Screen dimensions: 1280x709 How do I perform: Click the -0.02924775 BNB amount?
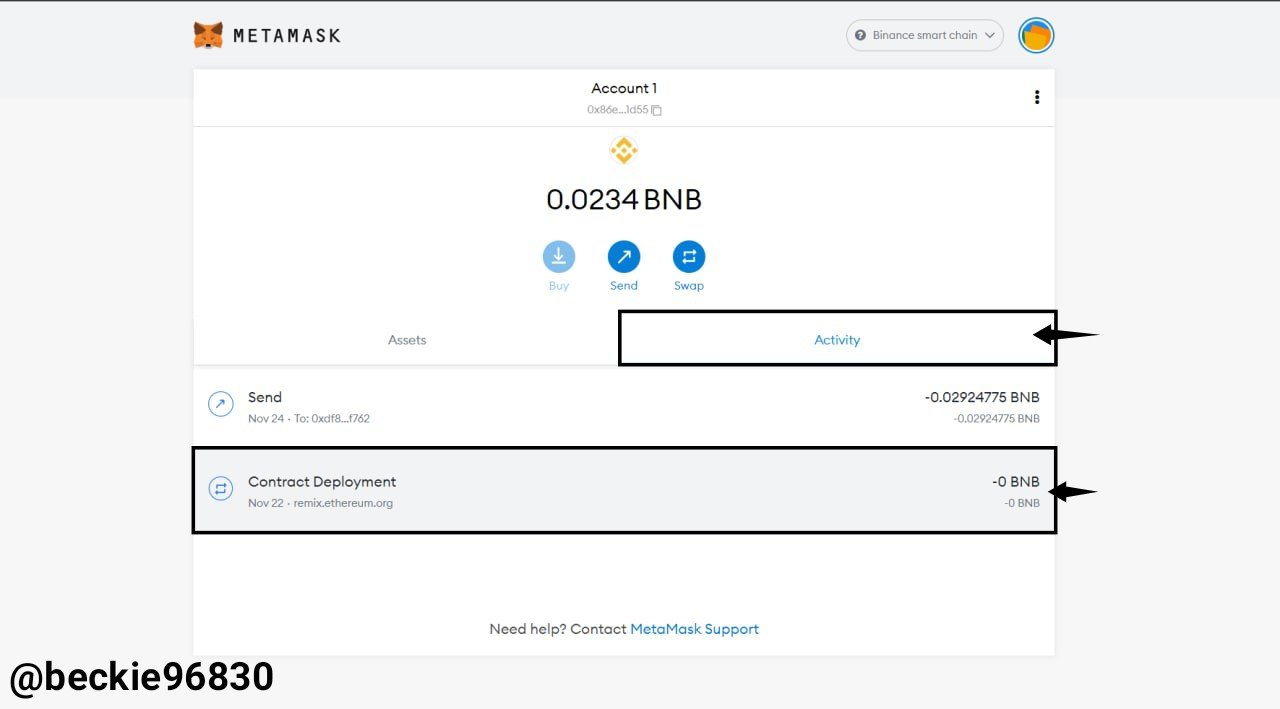tap(982, 397)
